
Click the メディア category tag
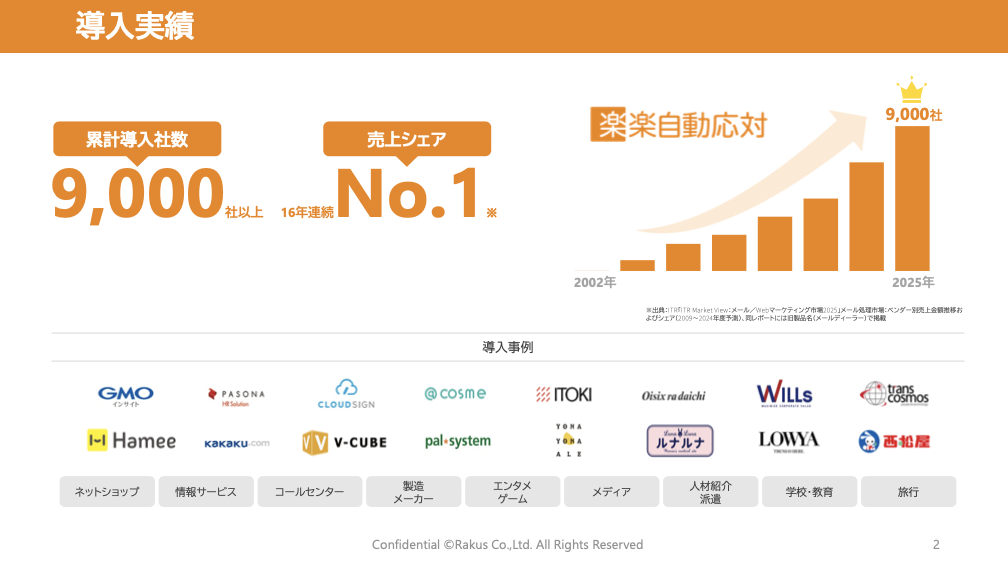611,491
